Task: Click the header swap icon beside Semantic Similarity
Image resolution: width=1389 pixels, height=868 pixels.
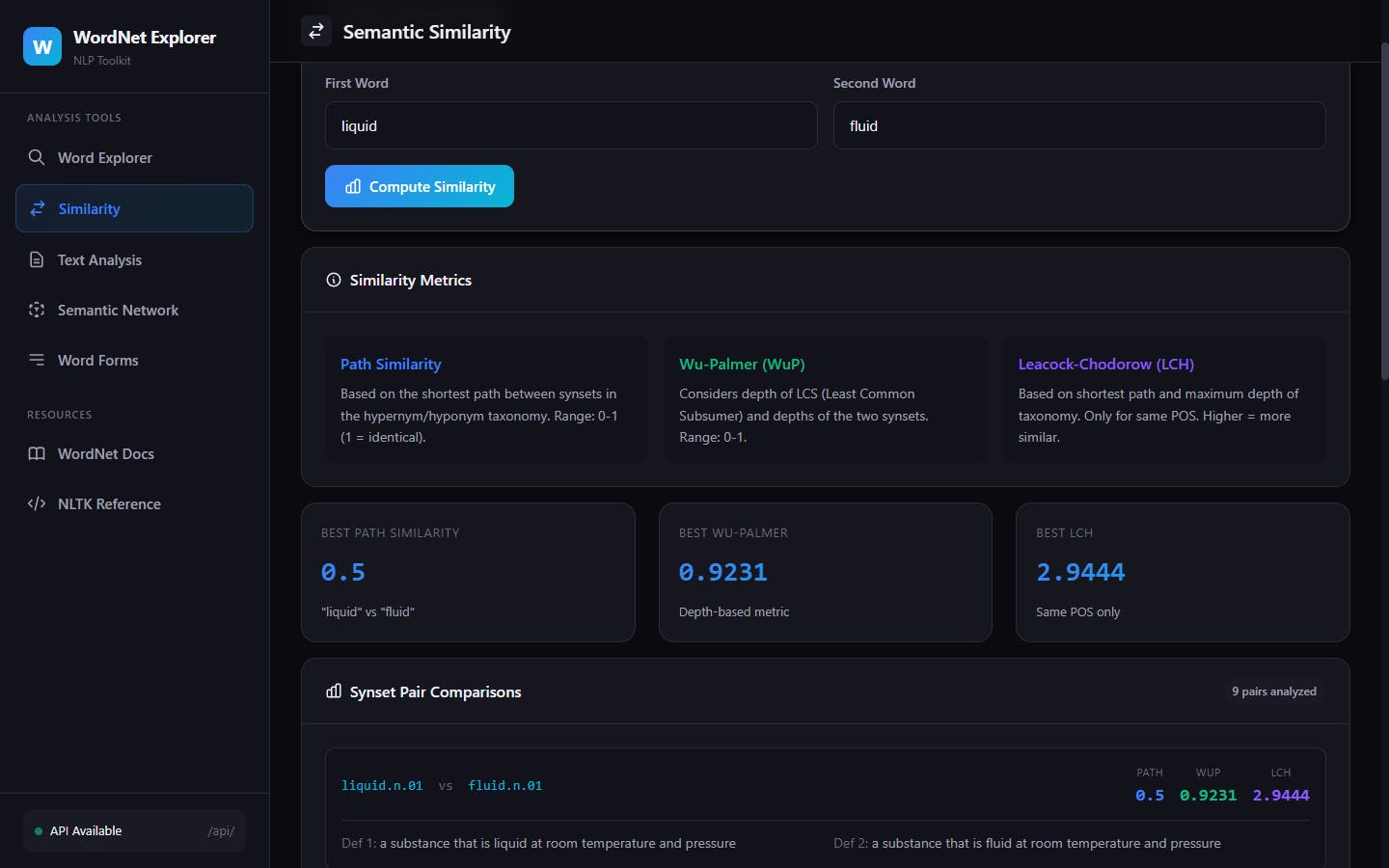Action: pyautogui.click(x=316, y=32)
